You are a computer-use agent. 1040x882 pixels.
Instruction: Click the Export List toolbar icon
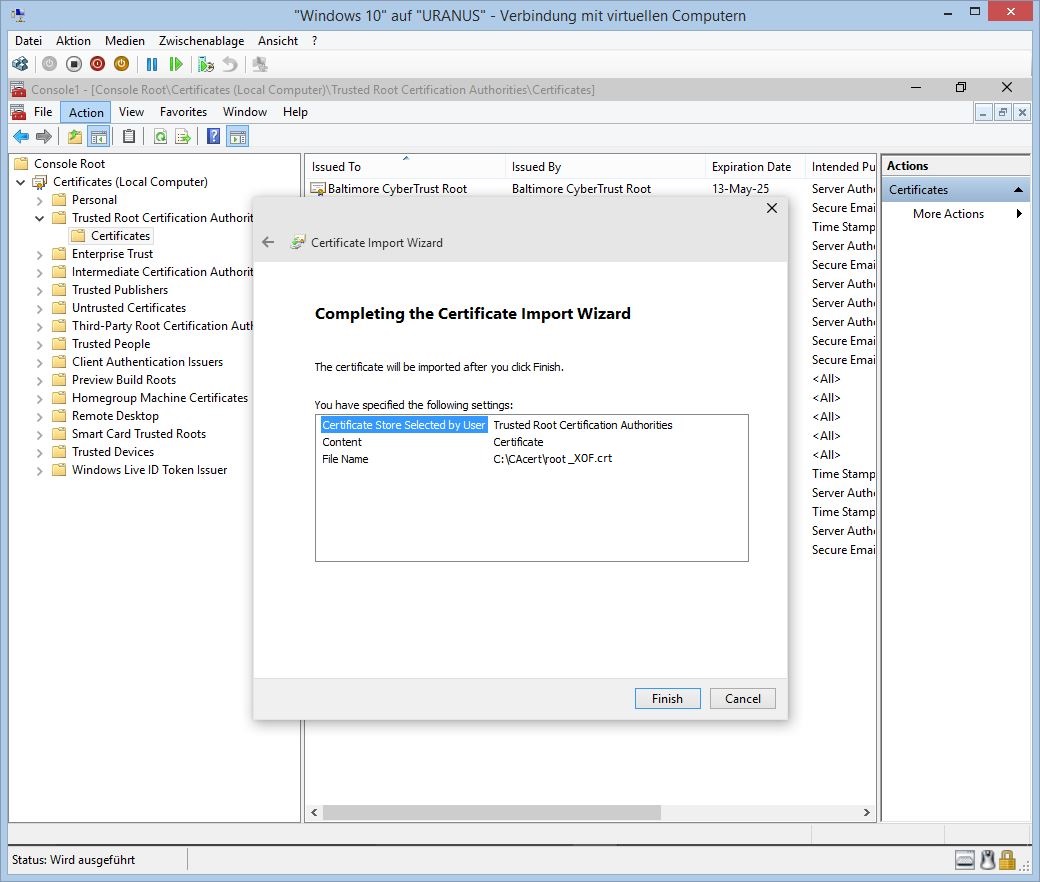(183, 137)
